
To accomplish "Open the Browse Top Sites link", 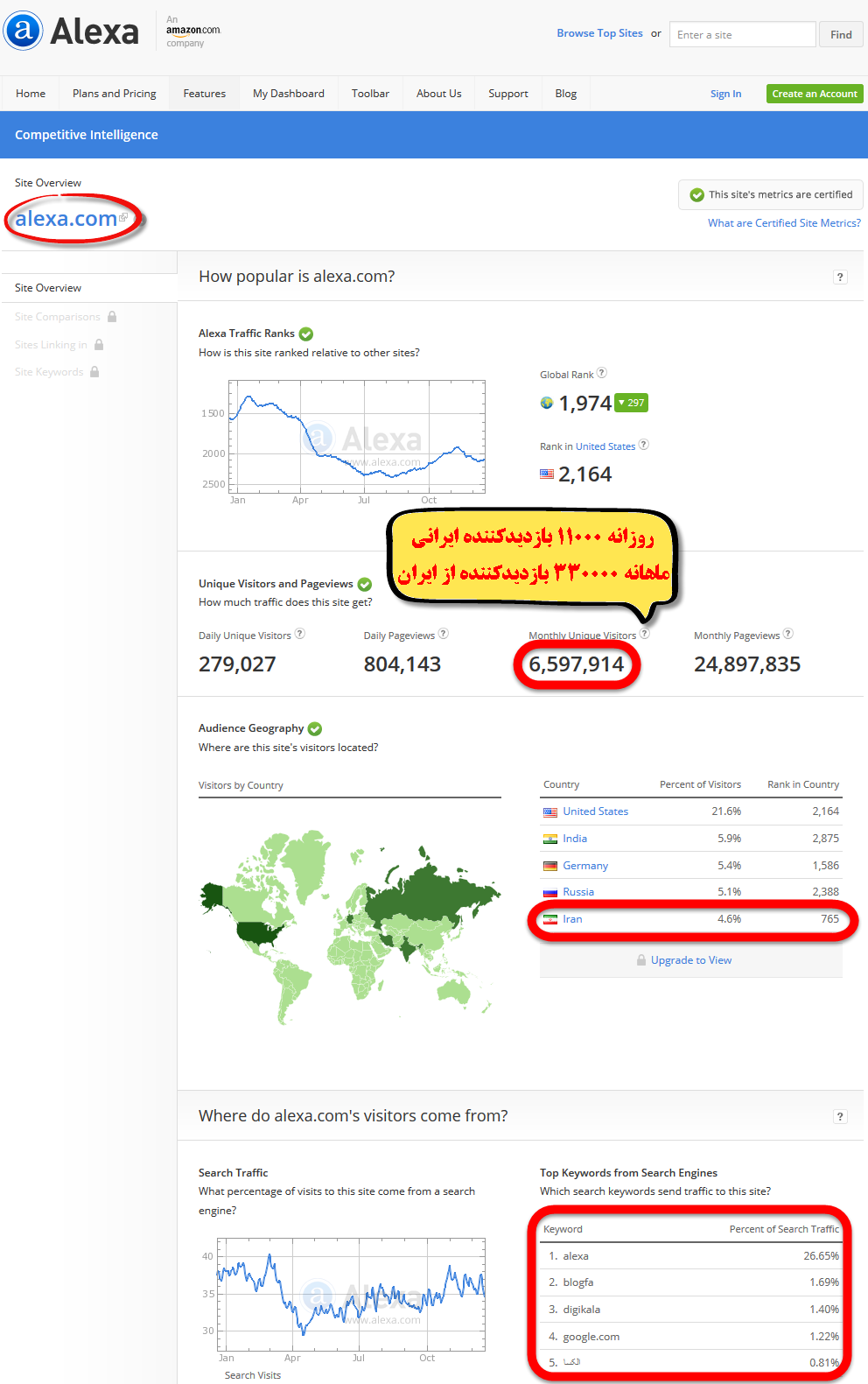I will coord(599,33).
